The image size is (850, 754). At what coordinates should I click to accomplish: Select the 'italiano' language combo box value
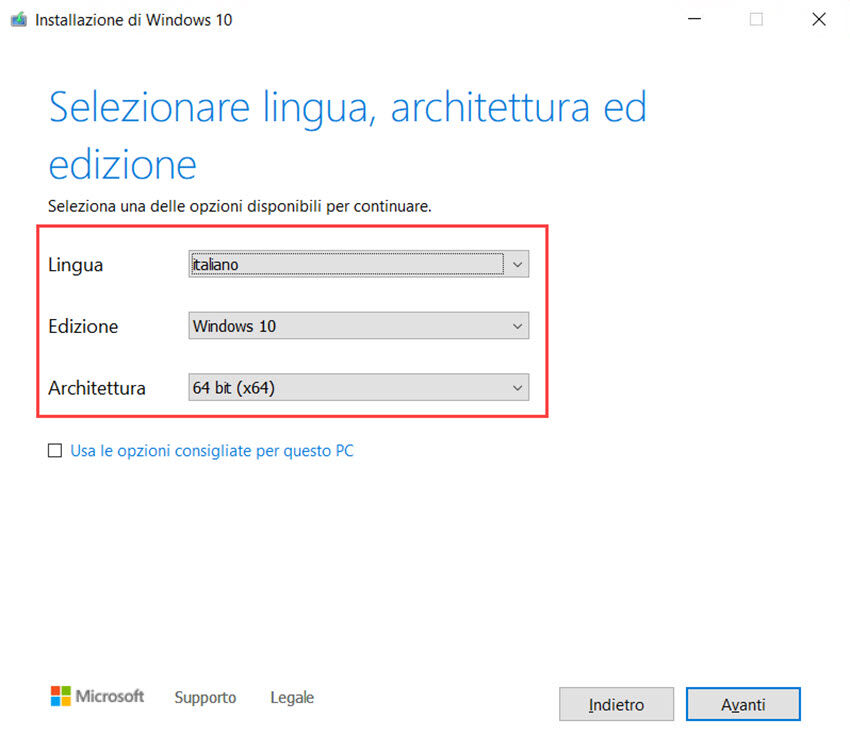click(x=345, y=265)
